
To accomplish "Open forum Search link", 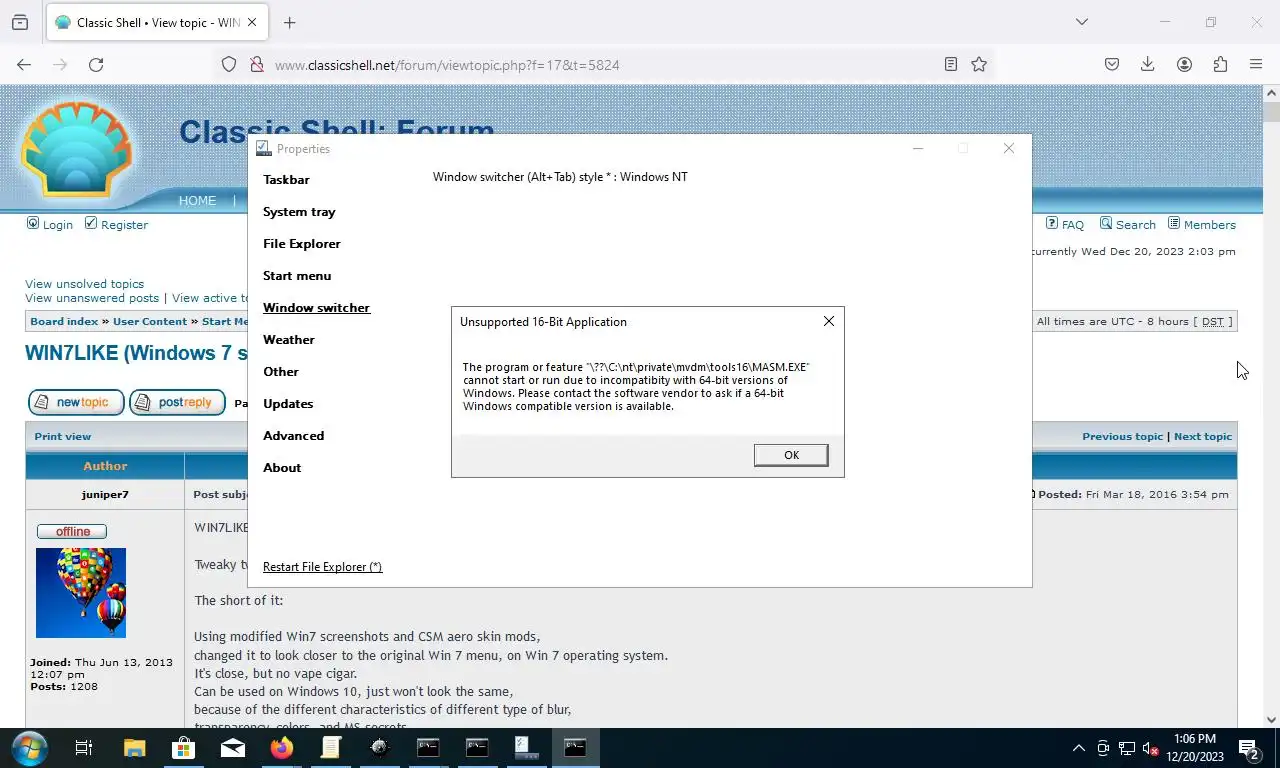I will click(1135, 225).
